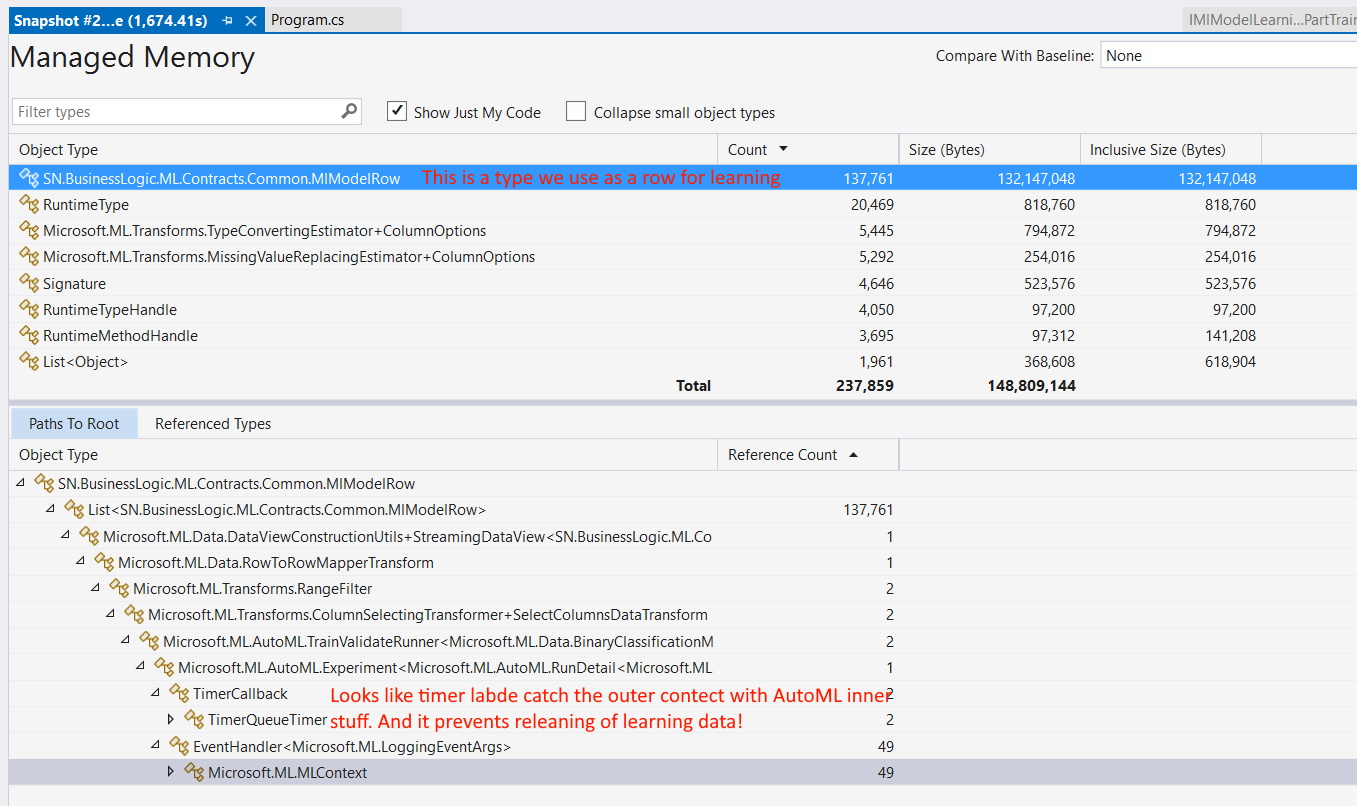Click the 618,904 inclusive size cell

point(1231,362)
